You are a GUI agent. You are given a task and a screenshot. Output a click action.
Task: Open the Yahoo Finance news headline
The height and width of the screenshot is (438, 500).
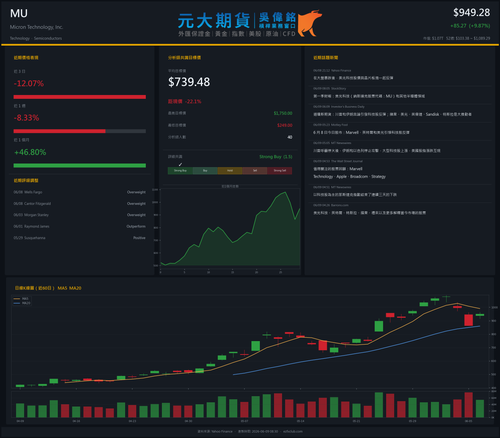pos(353,78)
